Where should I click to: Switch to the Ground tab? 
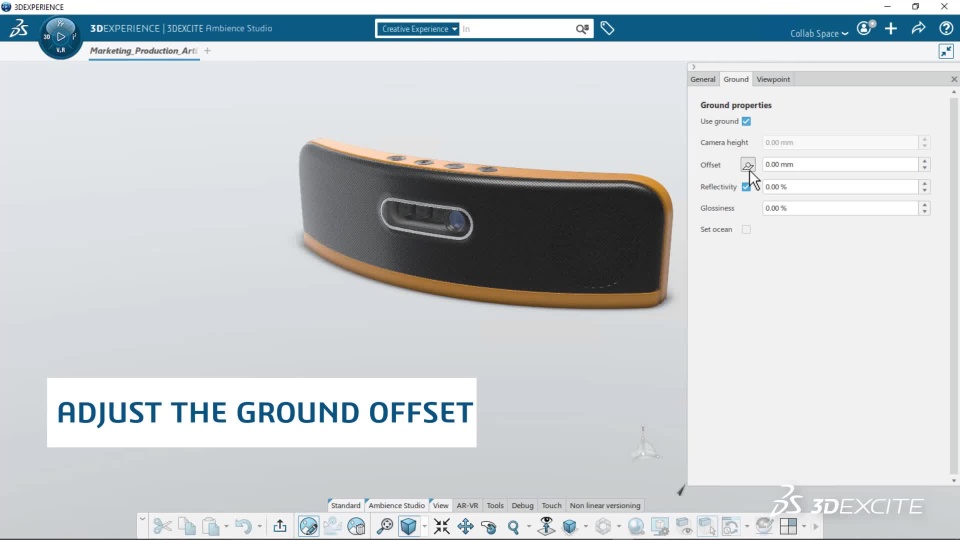(735, 80)
